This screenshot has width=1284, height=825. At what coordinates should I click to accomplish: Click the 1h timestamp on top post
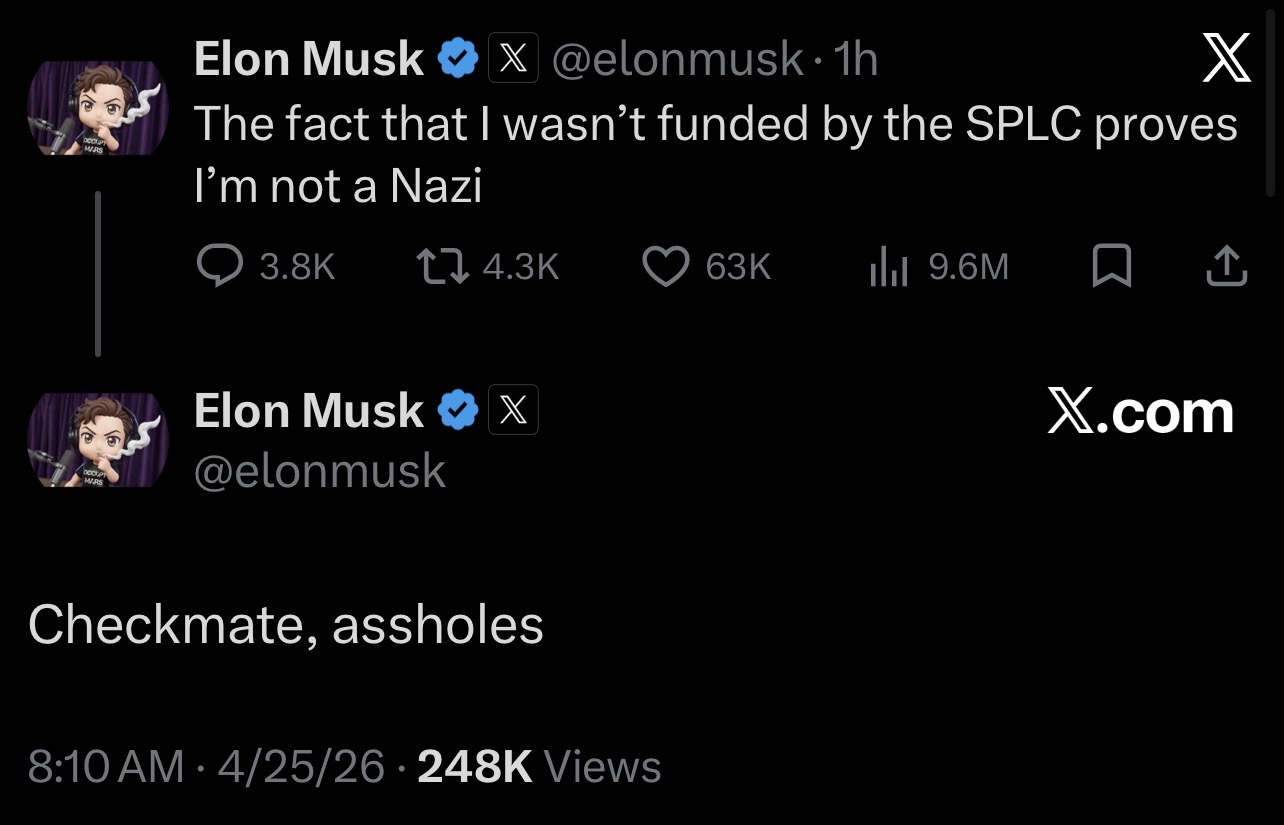click(x=856, y=60)
